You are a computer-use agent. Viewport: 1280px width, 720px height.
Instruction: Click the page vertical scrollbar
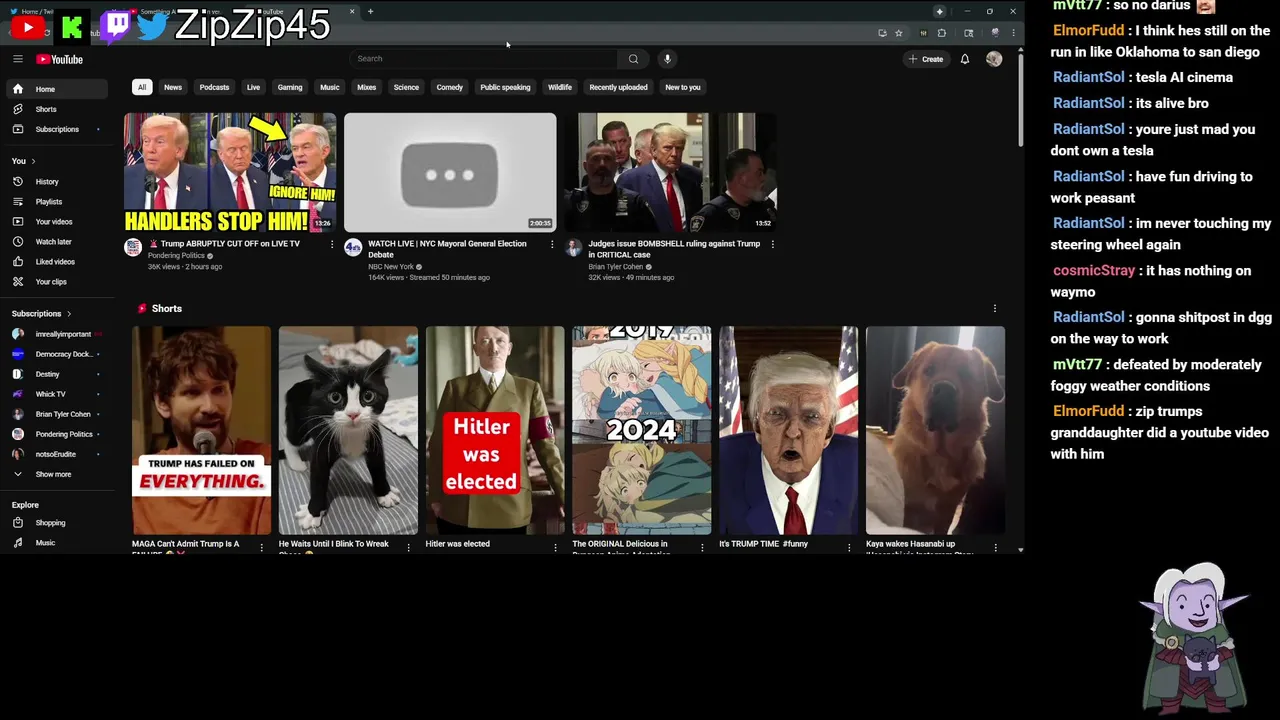click(x=1020, y=100)
